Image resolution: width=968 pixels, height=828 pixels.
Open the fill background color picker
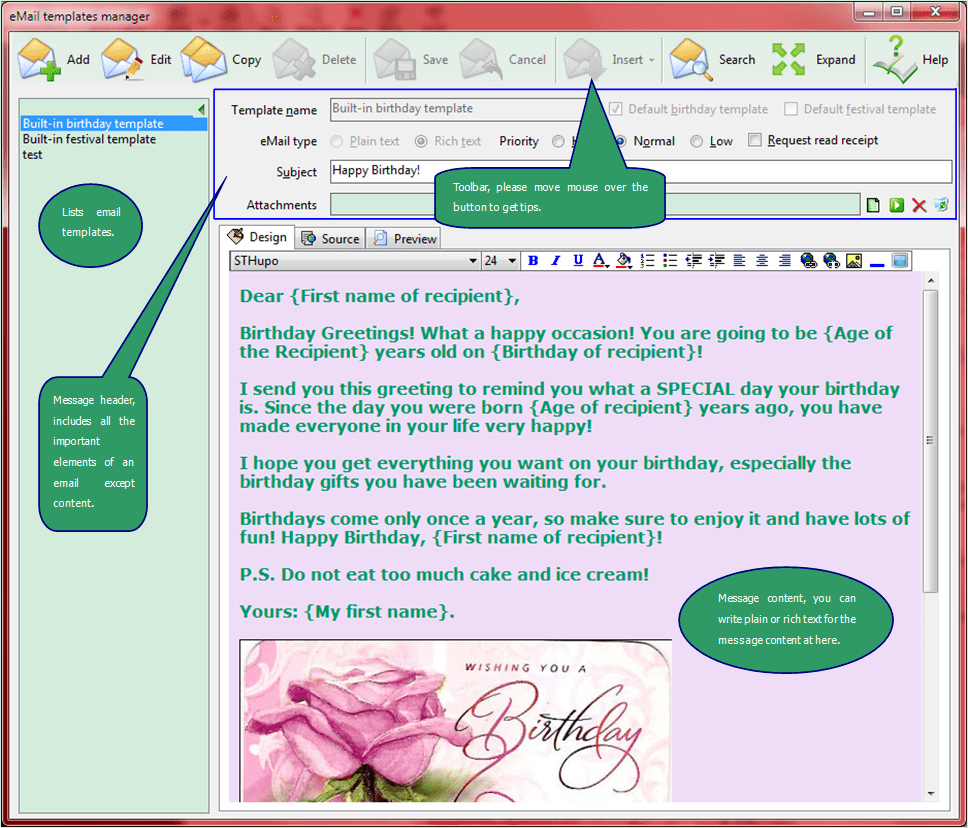pyautogui.click(x=624, y=261)
